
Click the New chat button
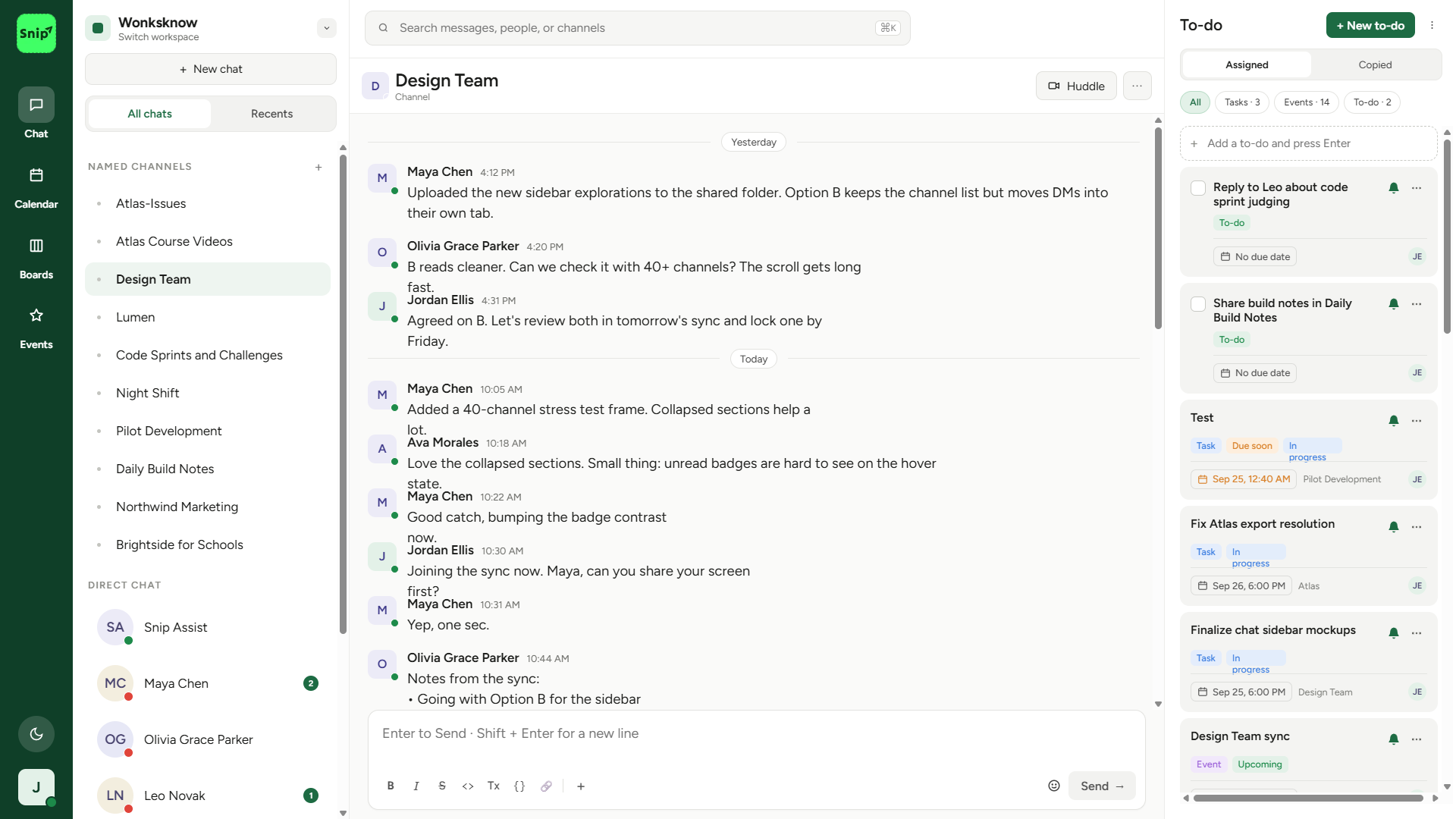pos(211,69)
